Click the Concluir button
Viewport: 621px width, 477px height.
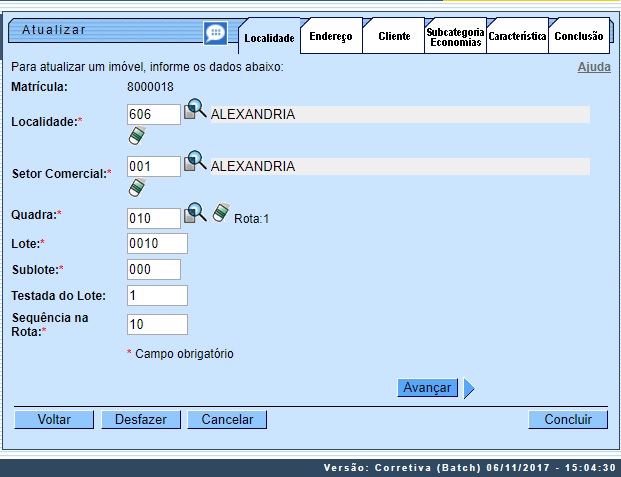click(568, 420)
